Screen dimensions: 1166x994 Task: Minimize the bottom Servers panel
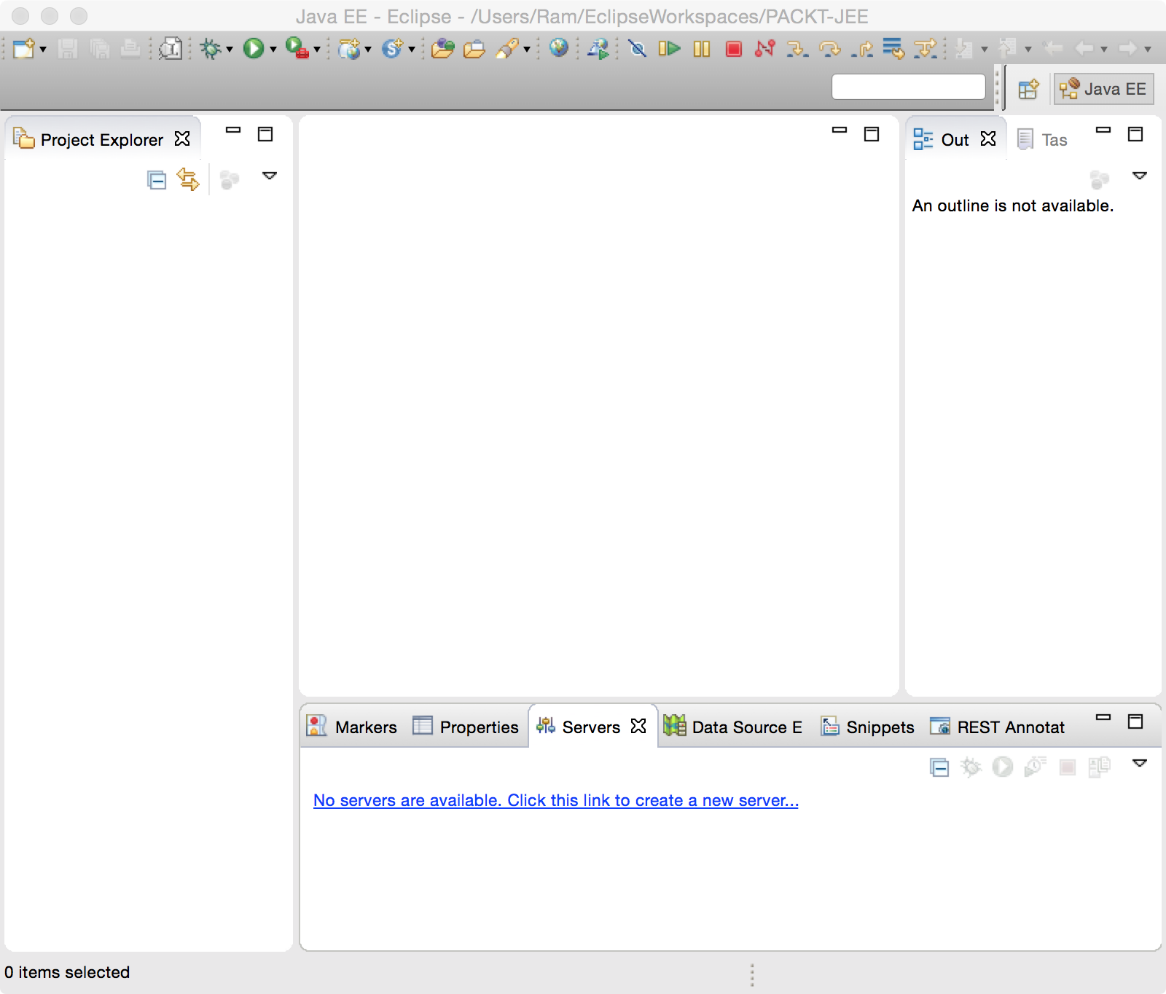(1104, 717)
